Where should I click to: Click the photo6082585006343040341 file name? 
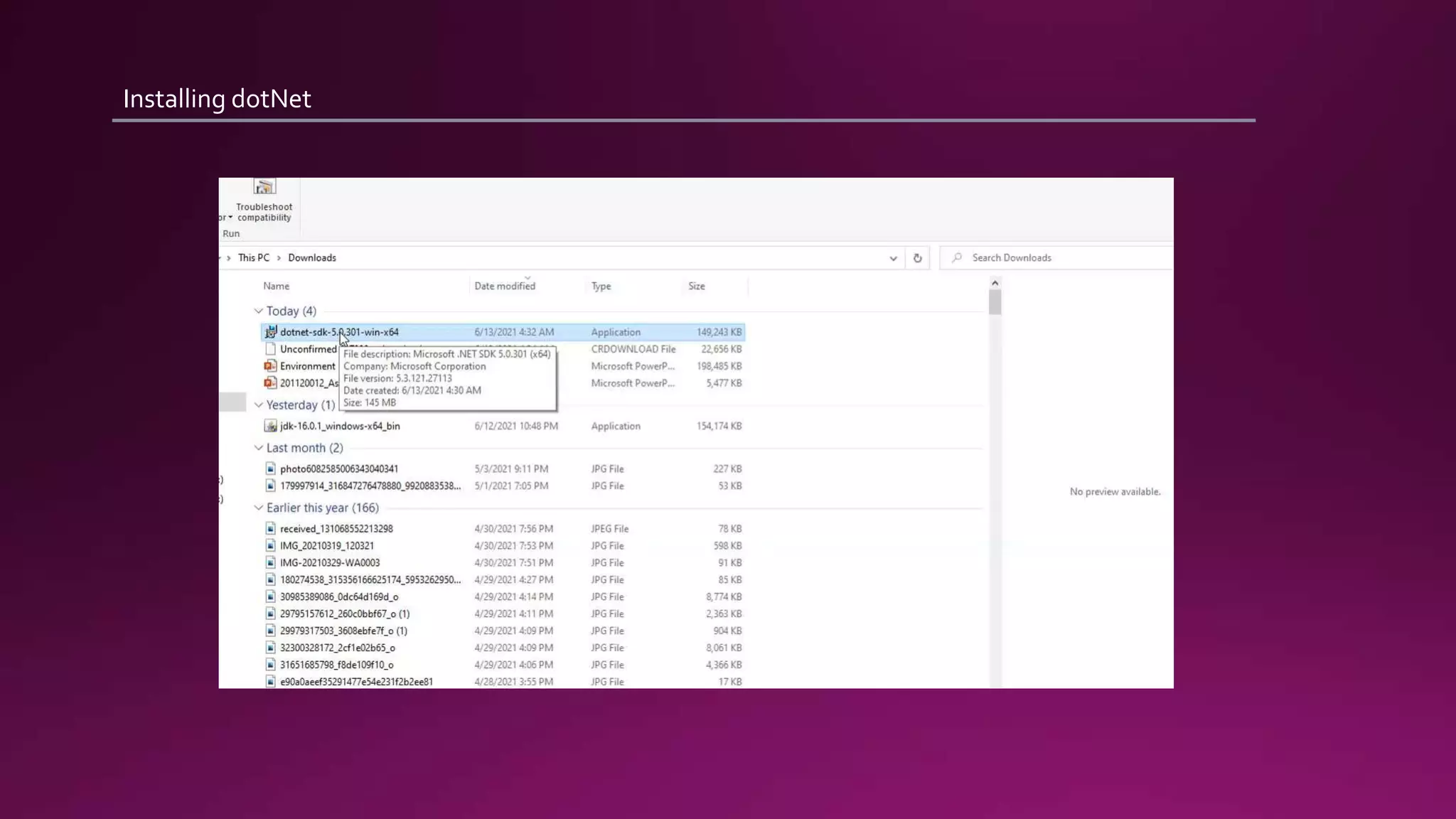pos(339,469)
